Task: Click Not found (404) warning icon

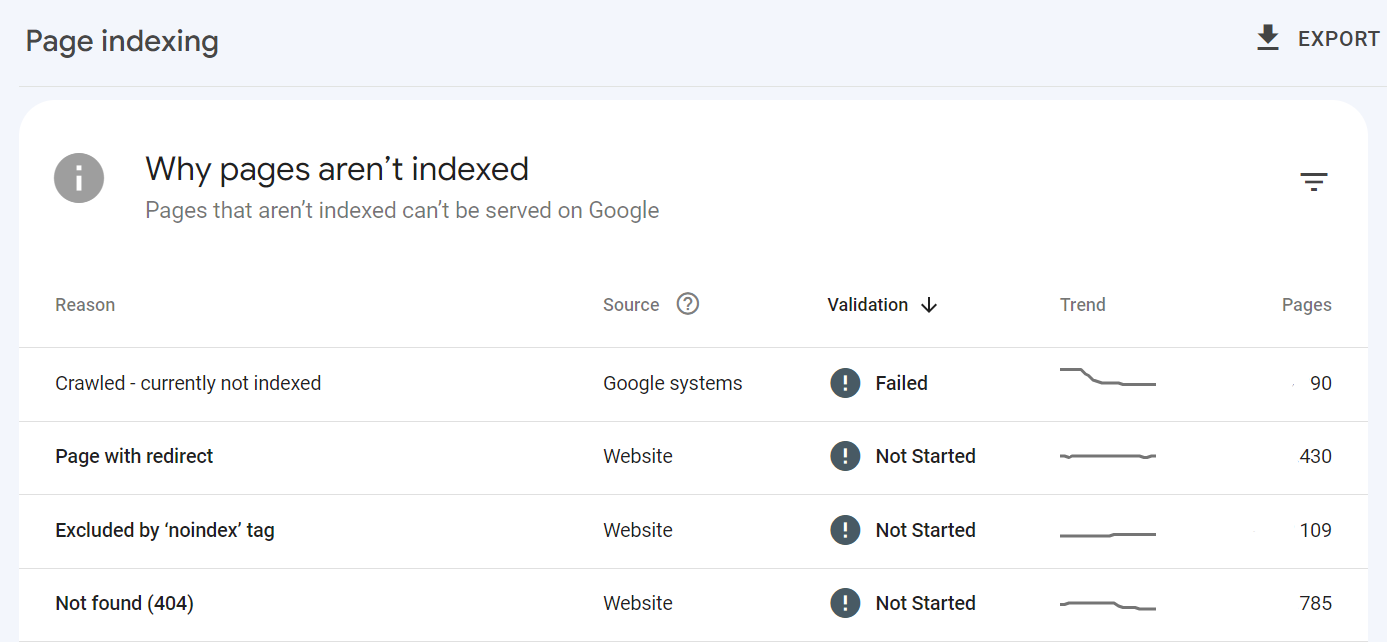Action: [845, 603]
